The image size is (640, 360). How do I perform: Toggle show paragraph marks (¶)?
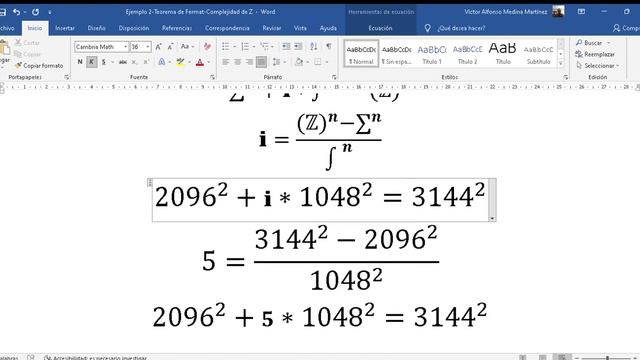tap(329, 47)
